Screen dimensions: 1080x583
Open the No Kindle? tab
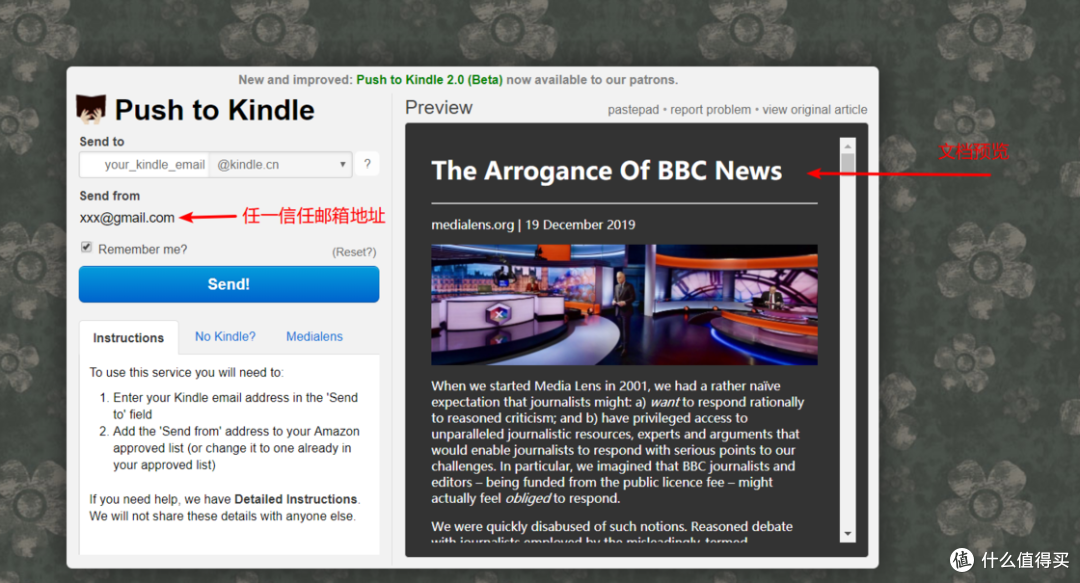225,336
